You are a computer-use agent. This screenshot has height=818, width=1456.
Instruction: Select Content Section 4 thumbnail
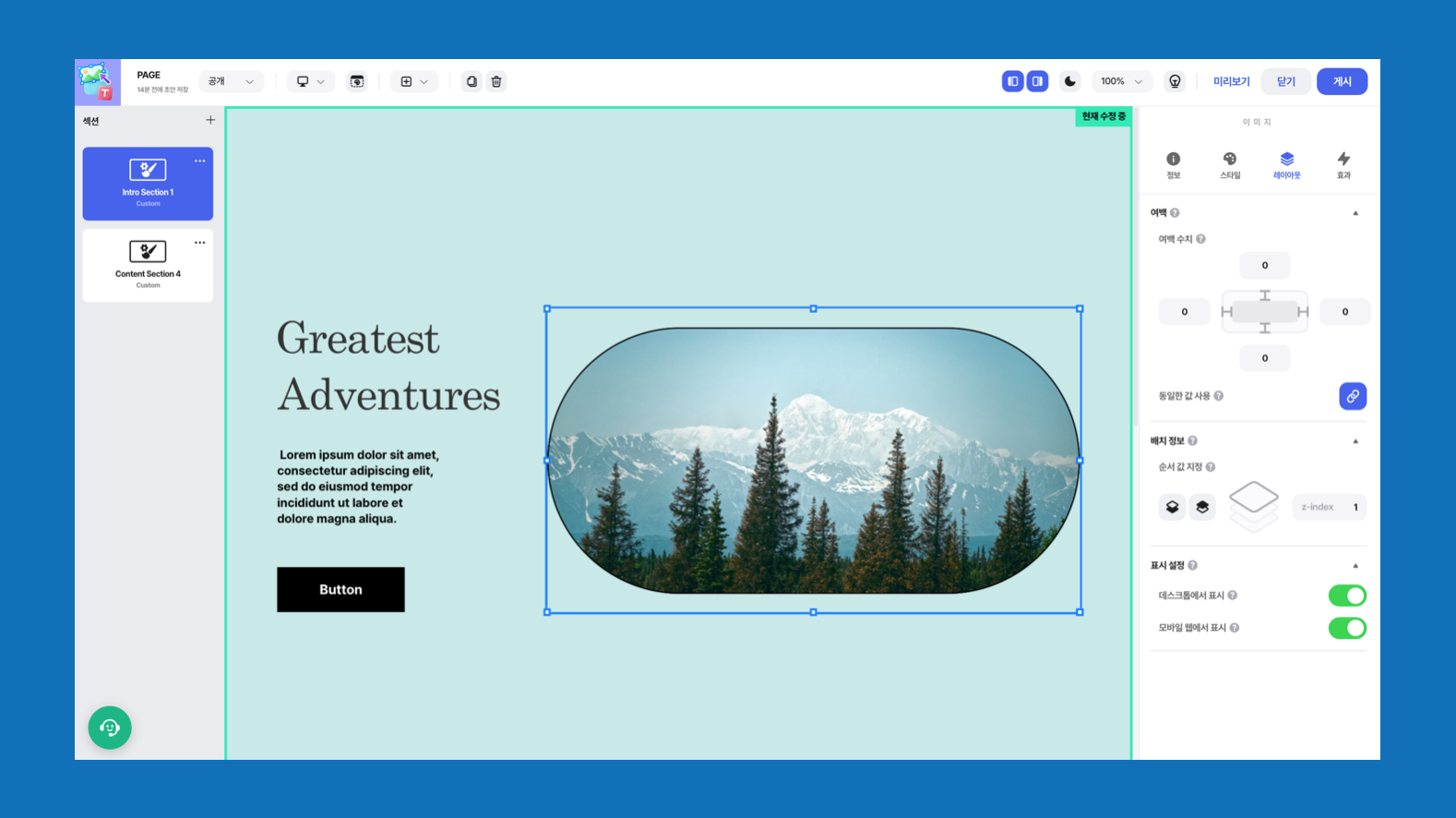148,265
